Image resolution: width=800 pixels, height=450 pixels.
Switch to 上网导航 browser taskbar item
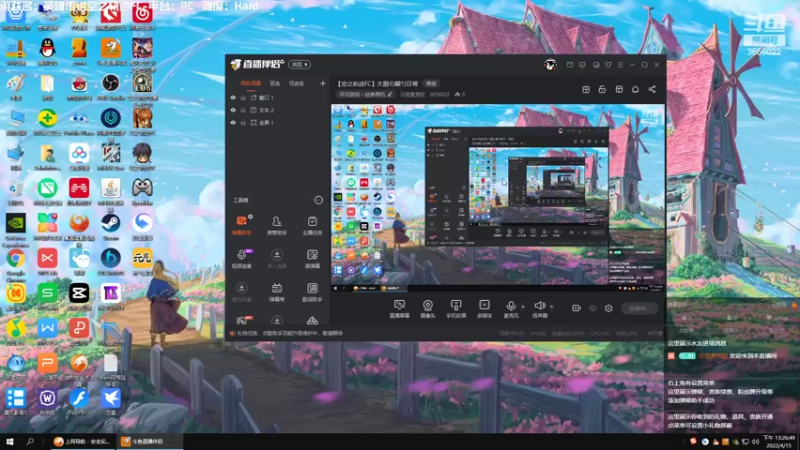coord(83,441)
